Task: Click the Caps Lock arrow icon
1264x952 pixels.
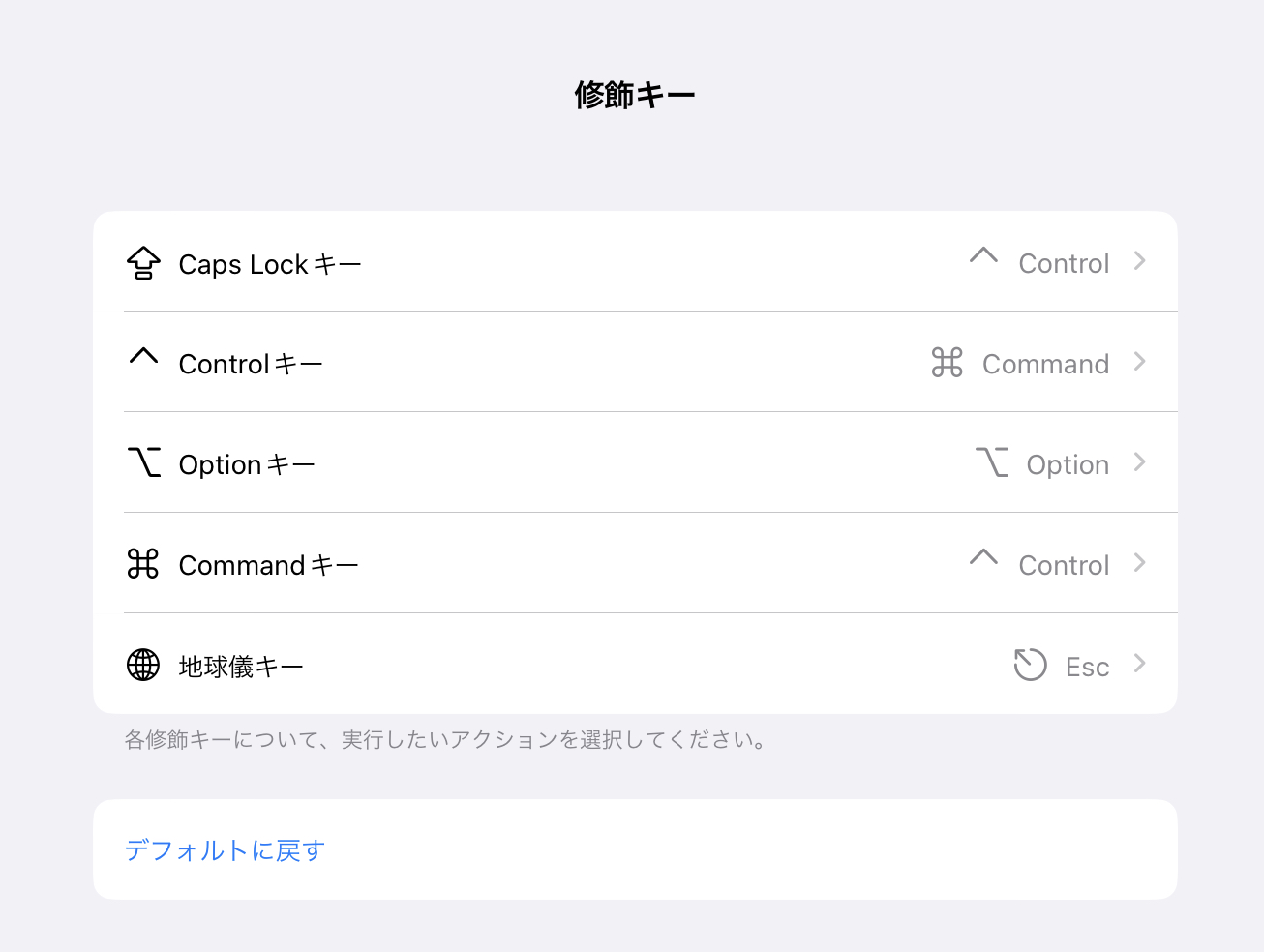Action: tap(143, 262)
